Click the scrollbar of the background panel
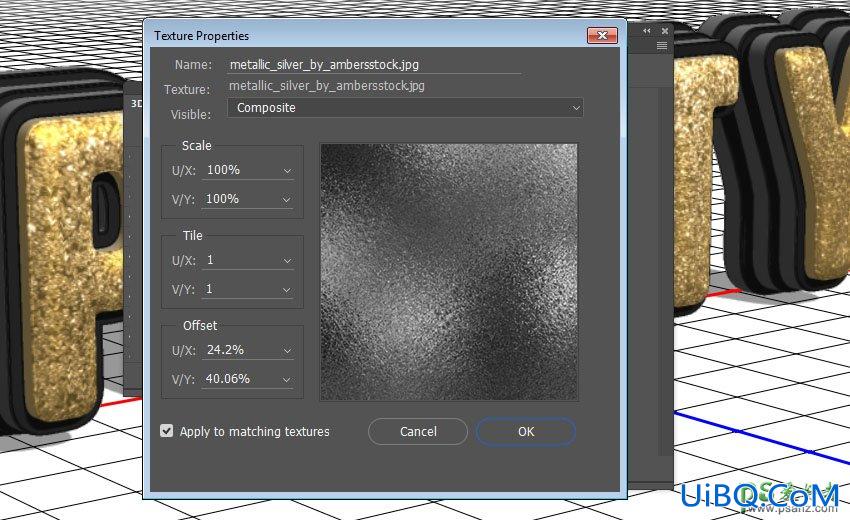Image resolution: width=850 pixels, height=520 pixels. pyautogui.click(x=665, y=271)
